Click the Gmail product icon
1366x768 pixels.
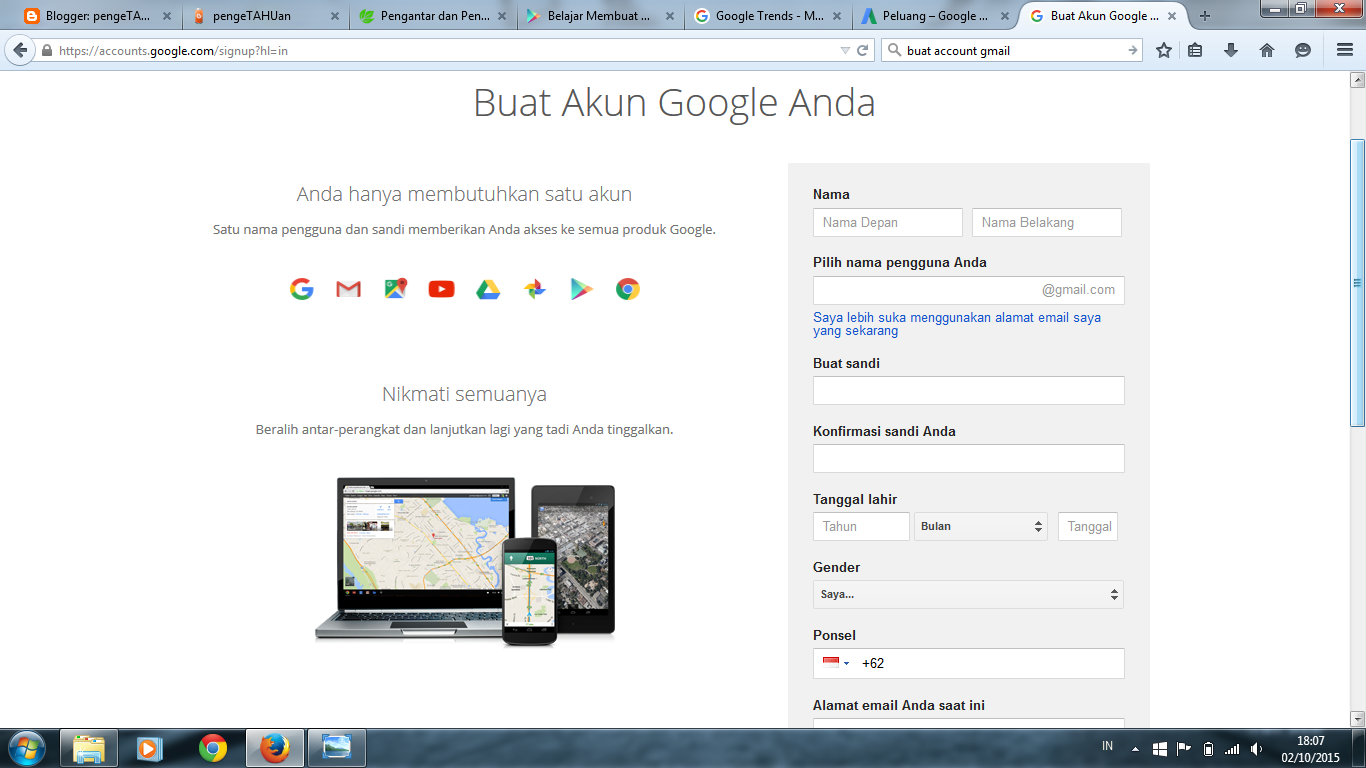(x=348, y=289)
